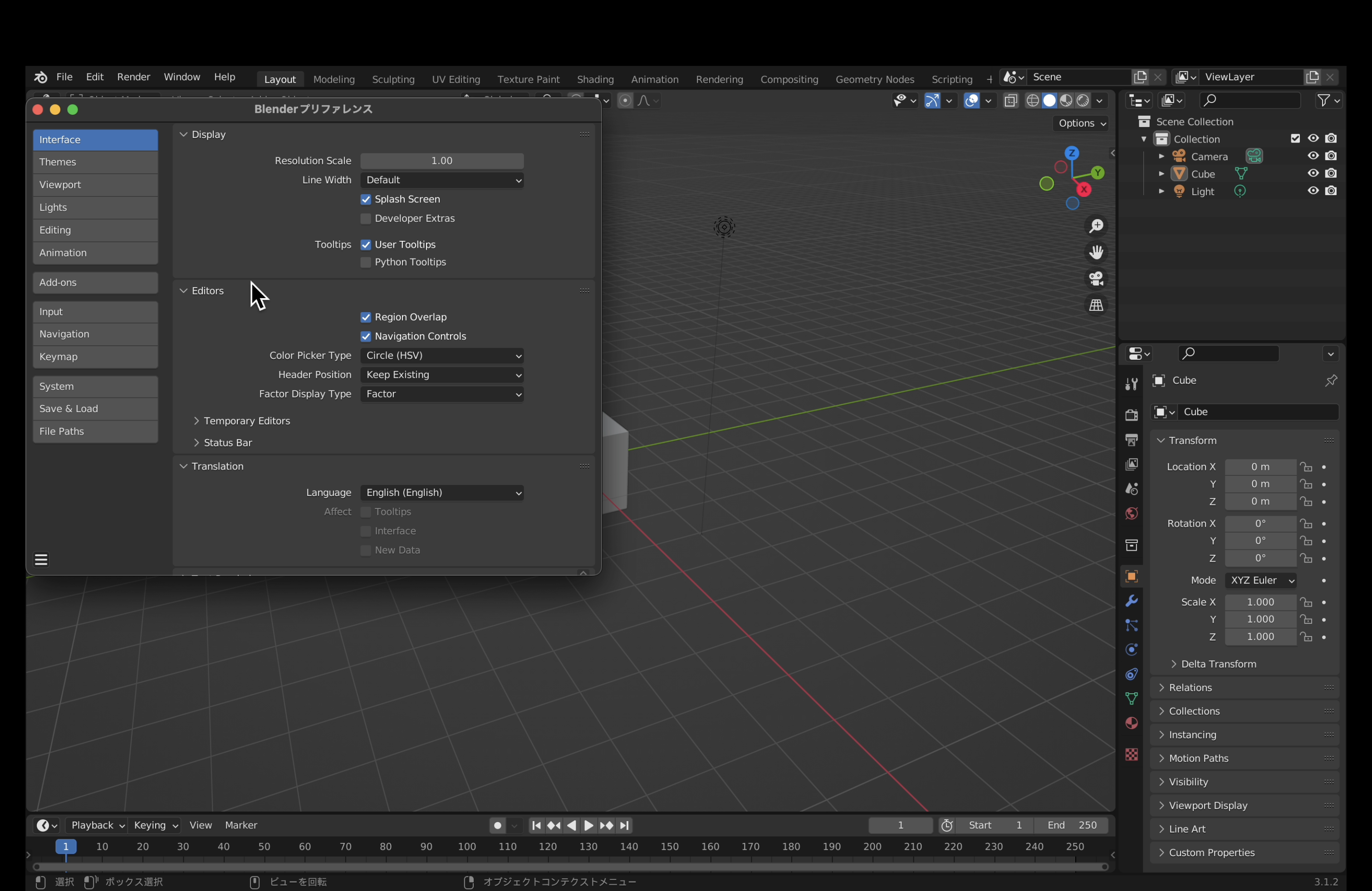
Task: Disable Light render camera toggle
Action: tap(1331, 191)
